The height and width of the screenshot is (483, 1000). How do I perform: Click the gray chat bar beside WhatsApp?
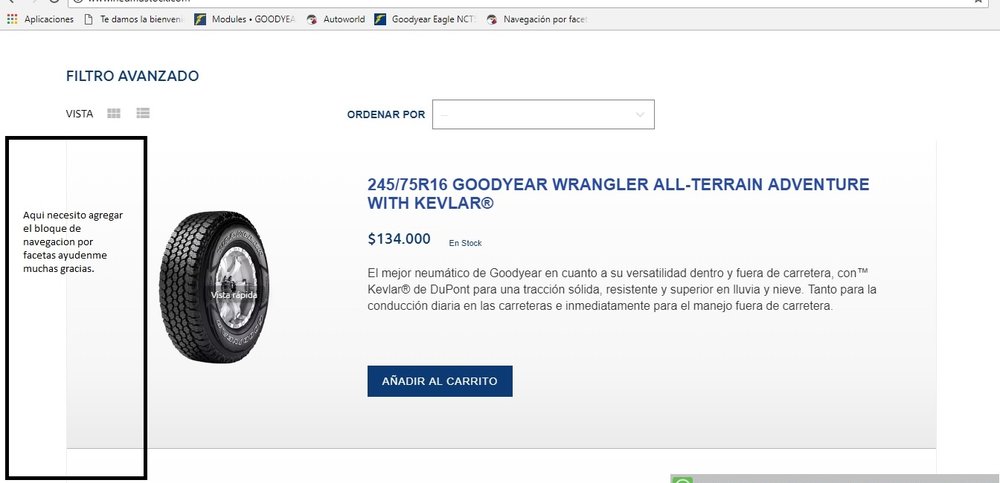tap(846, 479)
